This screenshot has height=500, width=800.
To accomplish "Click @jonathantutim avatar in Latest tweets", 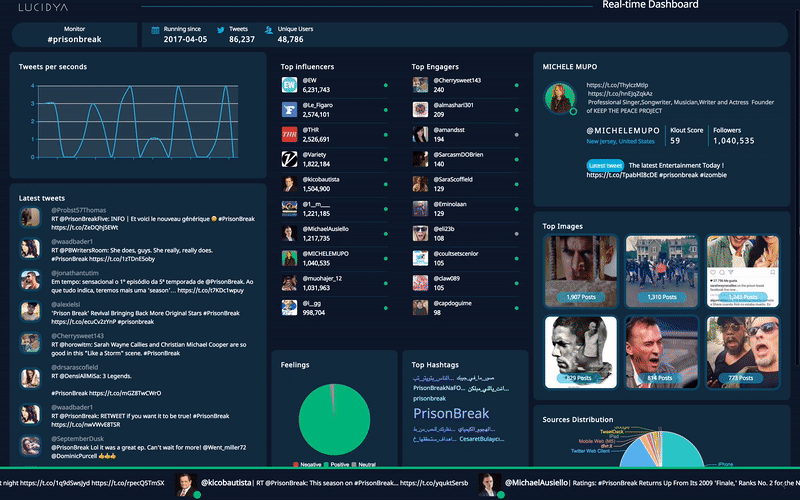I will pos(30,280).
